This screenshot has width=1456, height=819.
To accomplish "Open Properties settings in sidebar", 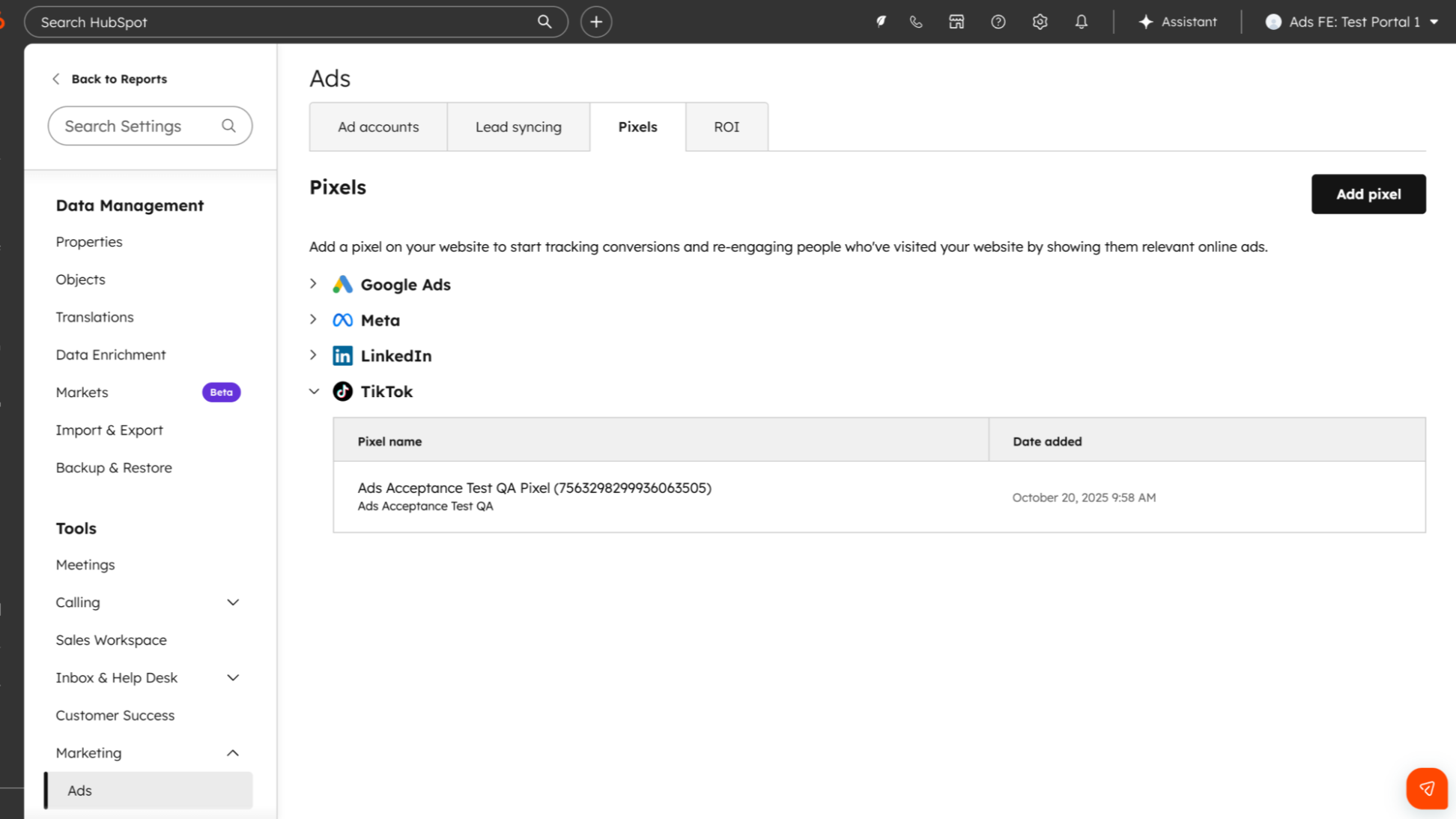I will click(89, 242).
